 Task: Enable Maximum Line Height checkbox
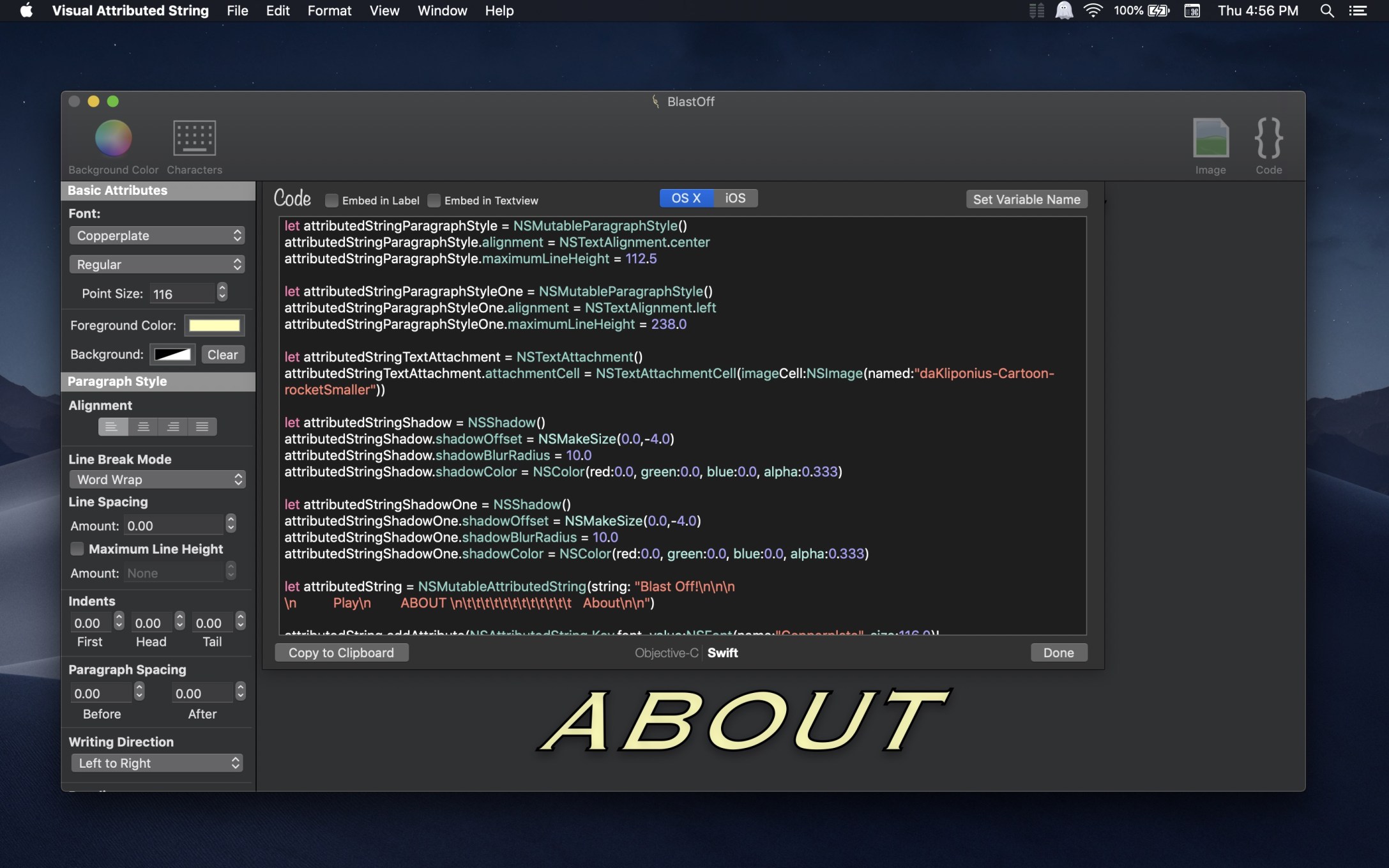coord(77,549)
